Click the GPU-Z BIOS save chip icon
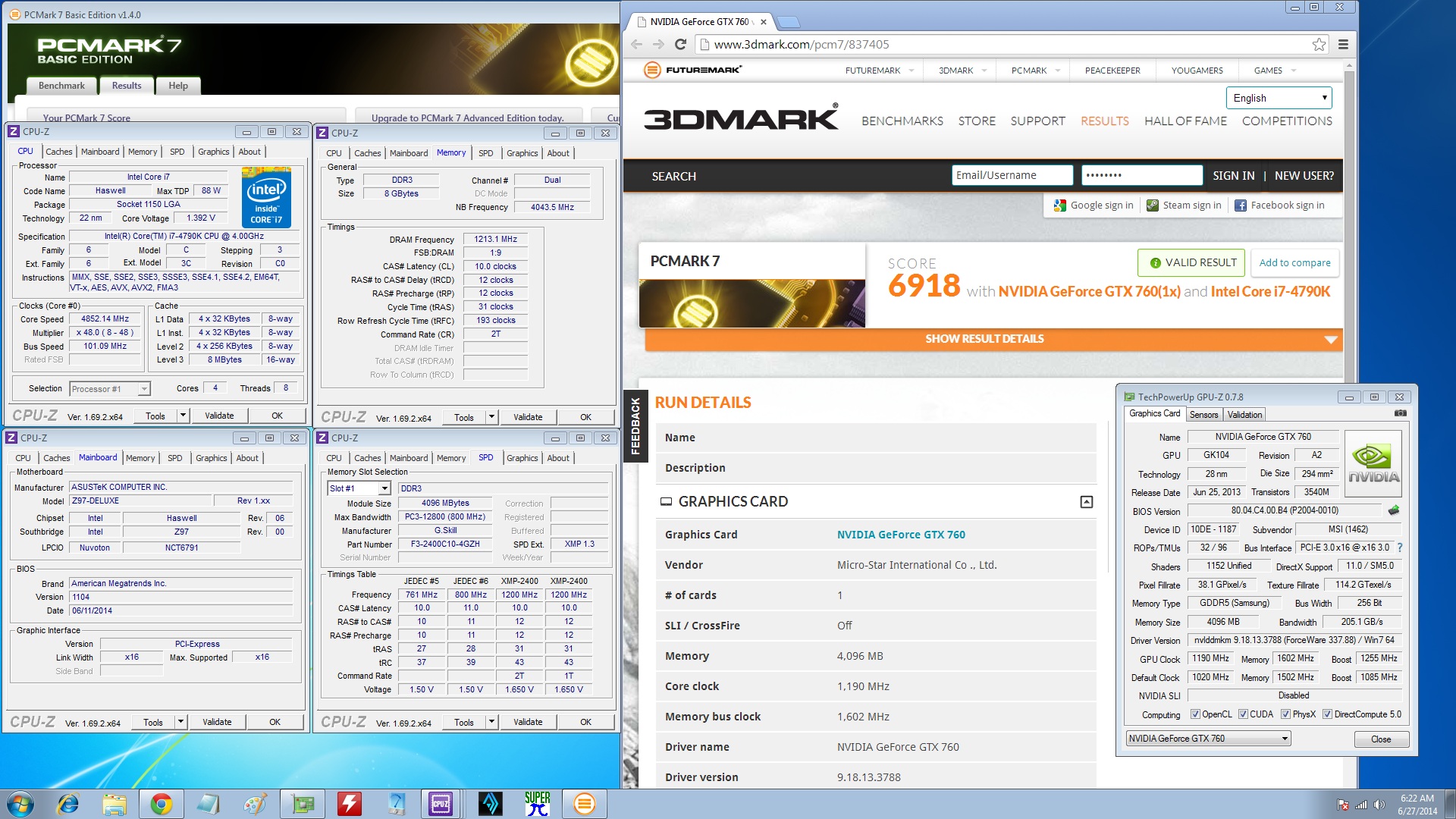 pyautogui.click(x=1393, y=510)
